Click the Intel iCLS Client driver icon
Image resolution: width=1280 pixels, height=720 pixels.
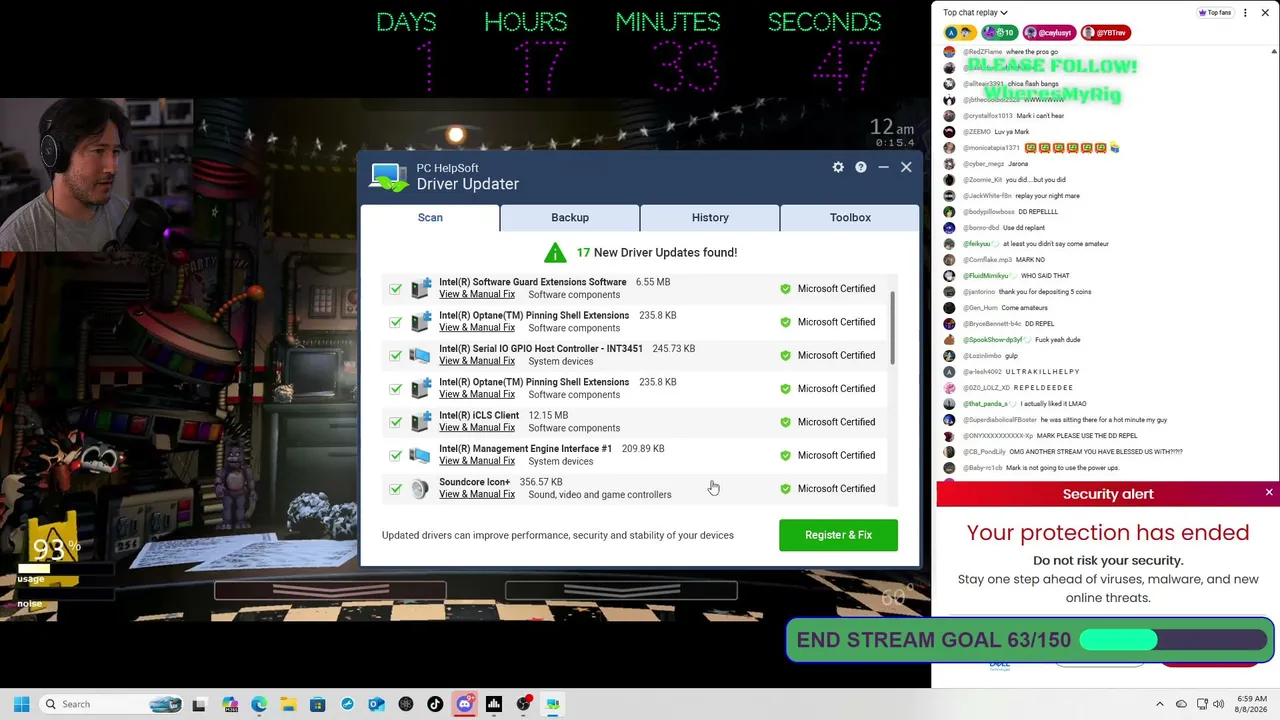420,422
